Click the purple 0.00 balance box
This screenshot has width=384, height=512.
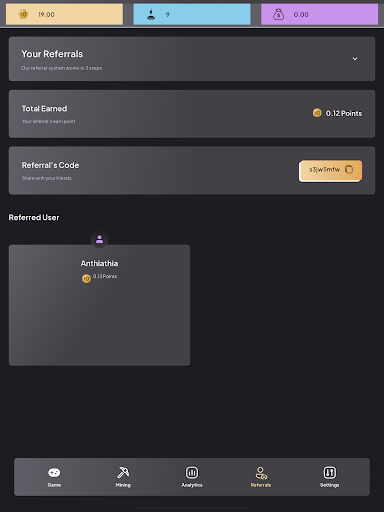coord(319,14)
